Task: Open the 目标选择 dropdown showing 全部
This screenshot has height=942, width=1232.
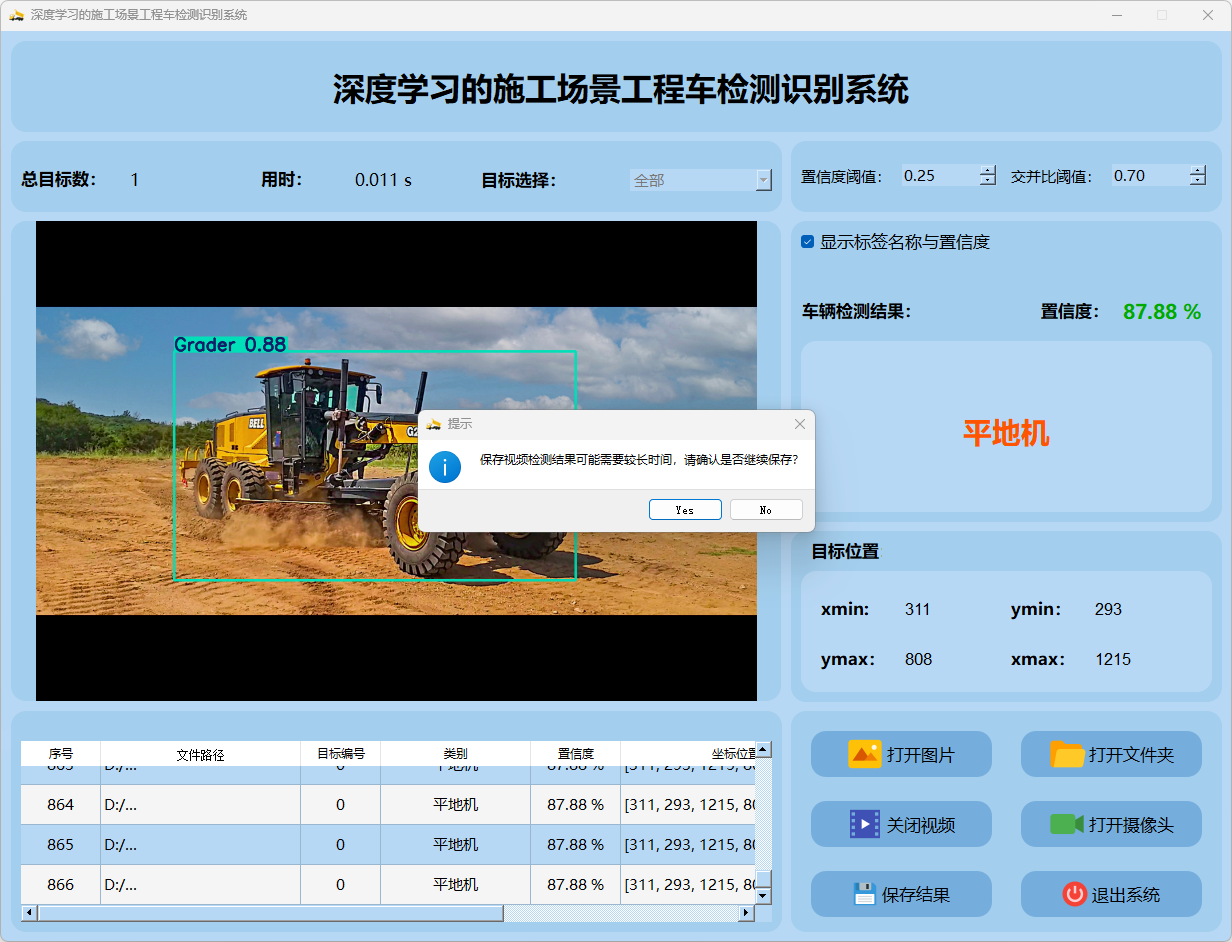Action: pyautogui.click(x=763, y=180)
